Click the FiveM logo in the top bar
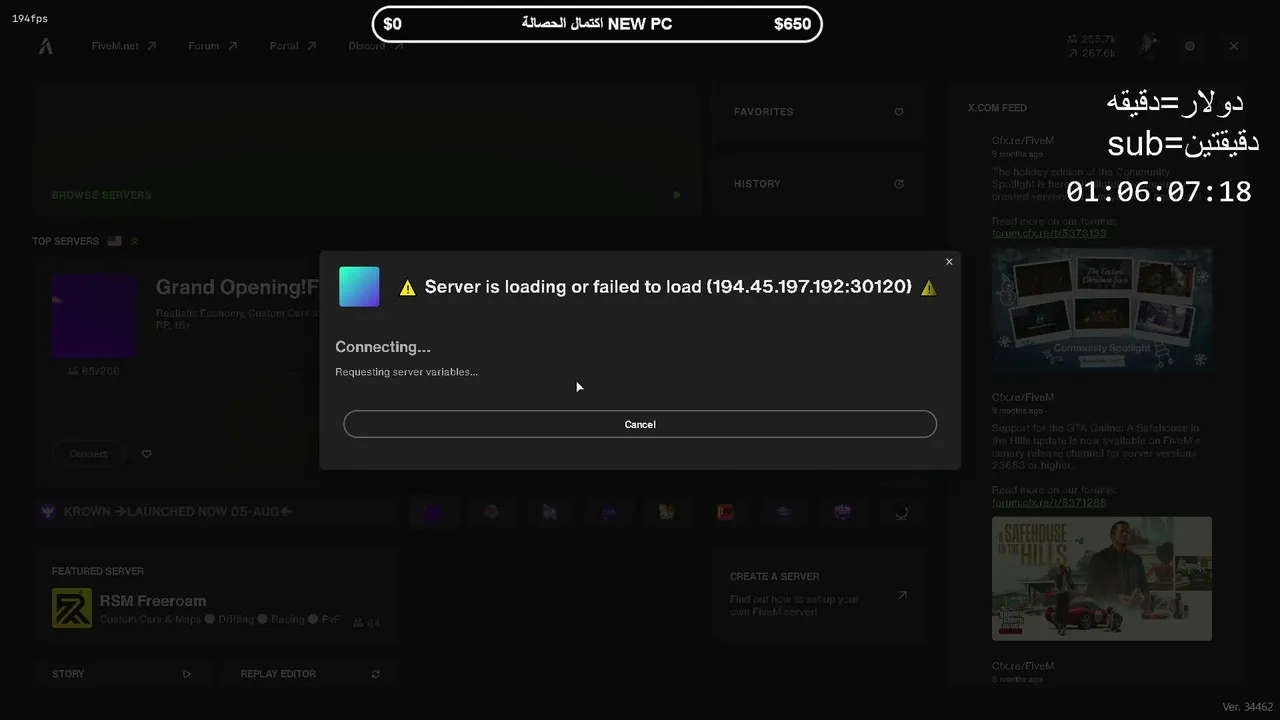This screenshot has width=1280, height=720. [x=46, y=46]
